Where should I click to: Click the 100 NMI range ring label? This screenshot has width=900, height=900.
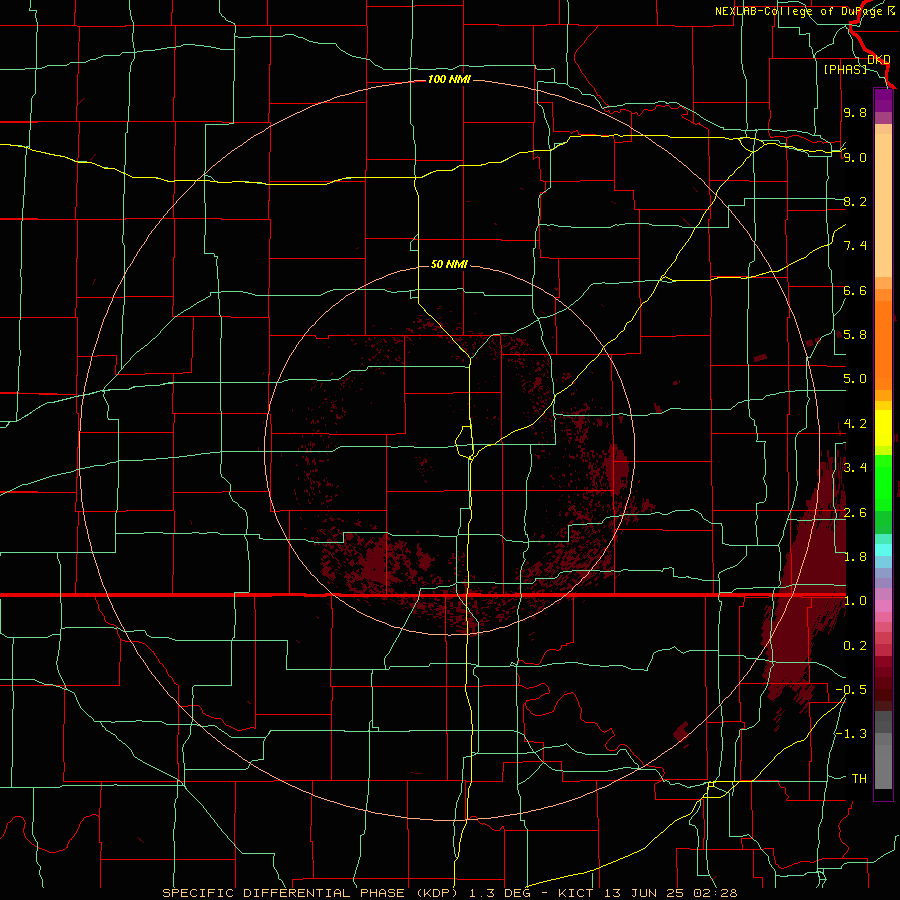pos(449,79)
